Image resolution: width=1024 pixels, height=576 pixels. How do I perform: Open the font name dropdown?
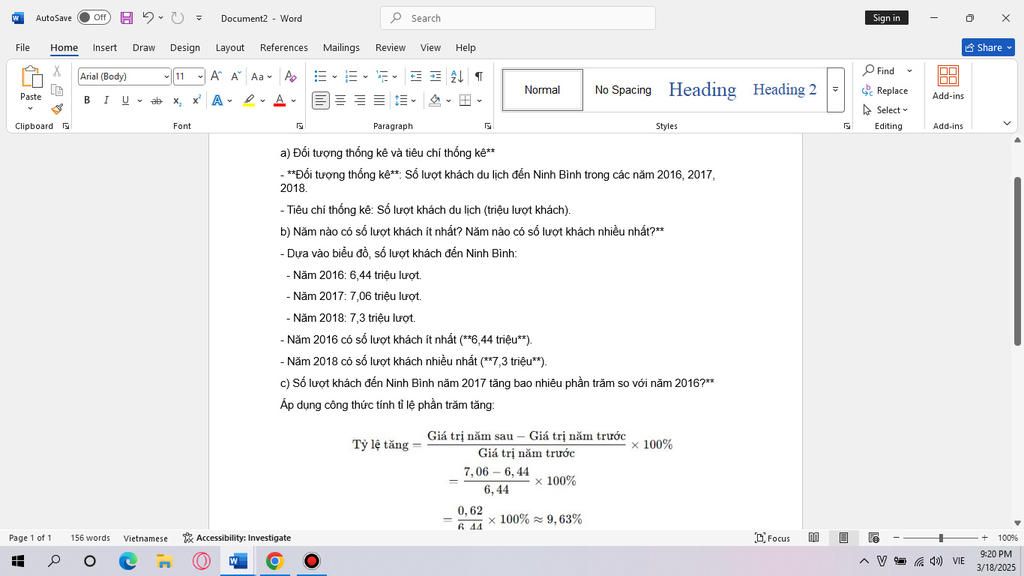coord(166,77)
